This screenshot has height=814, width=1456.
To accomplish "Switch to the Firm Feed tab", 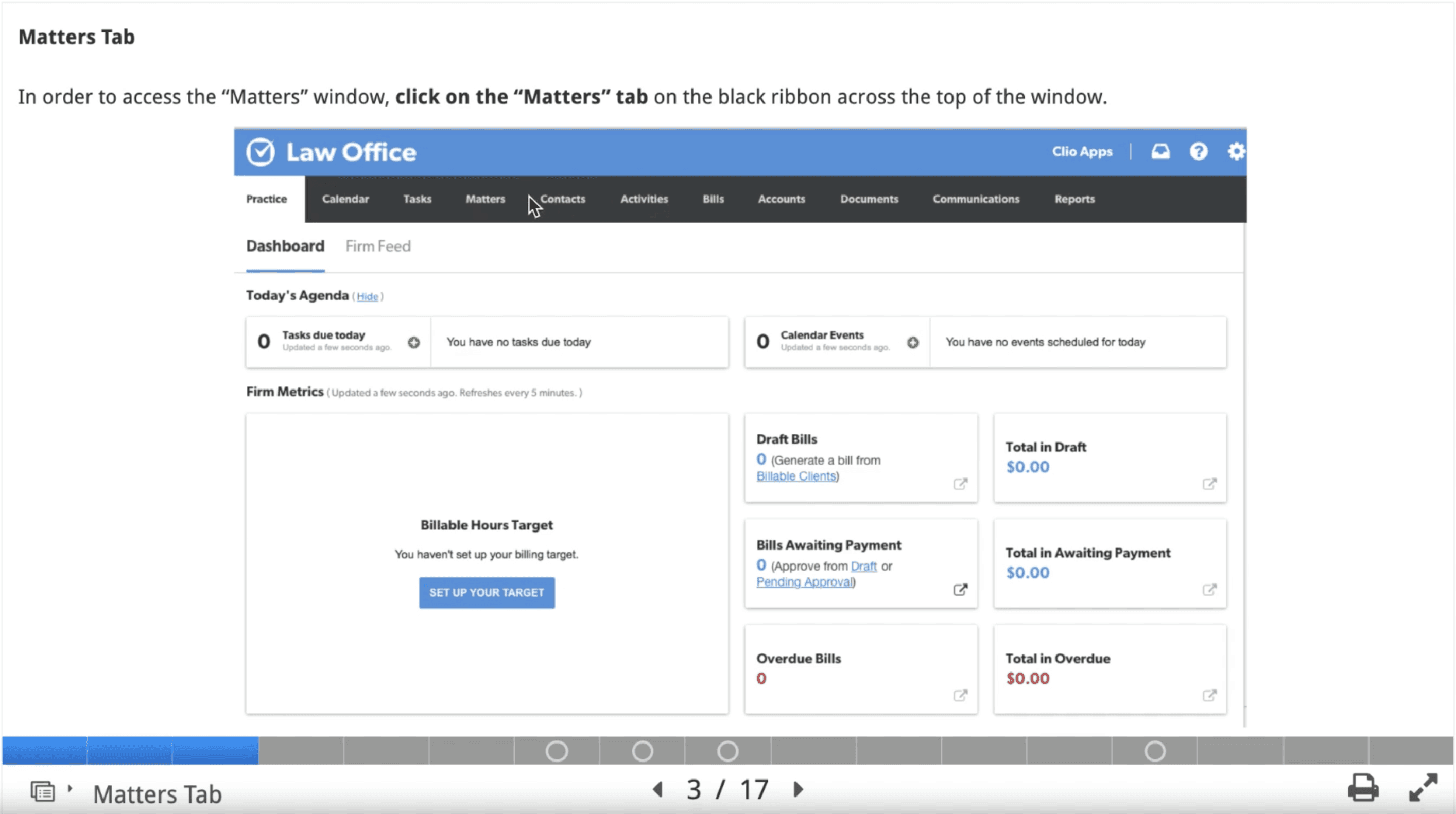I will point(378,246).
